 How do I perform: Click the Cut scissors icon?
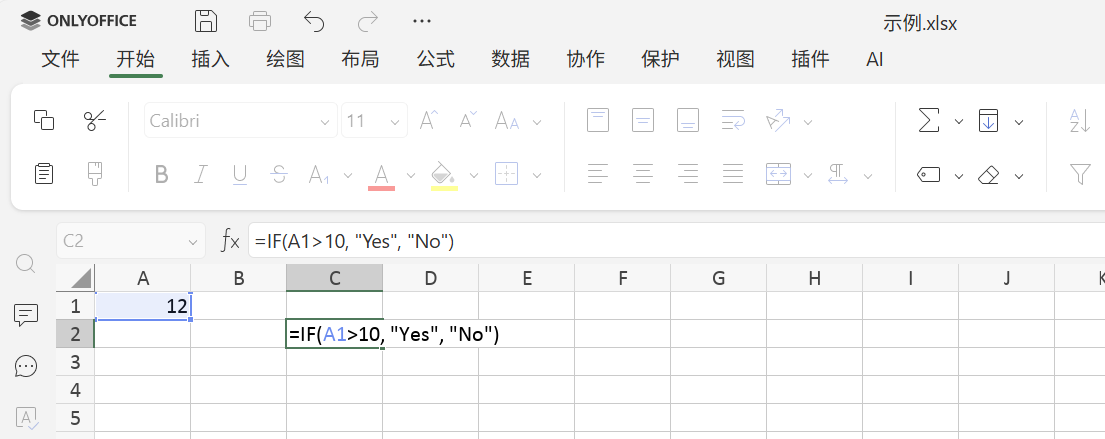click(x=95, y=121)
